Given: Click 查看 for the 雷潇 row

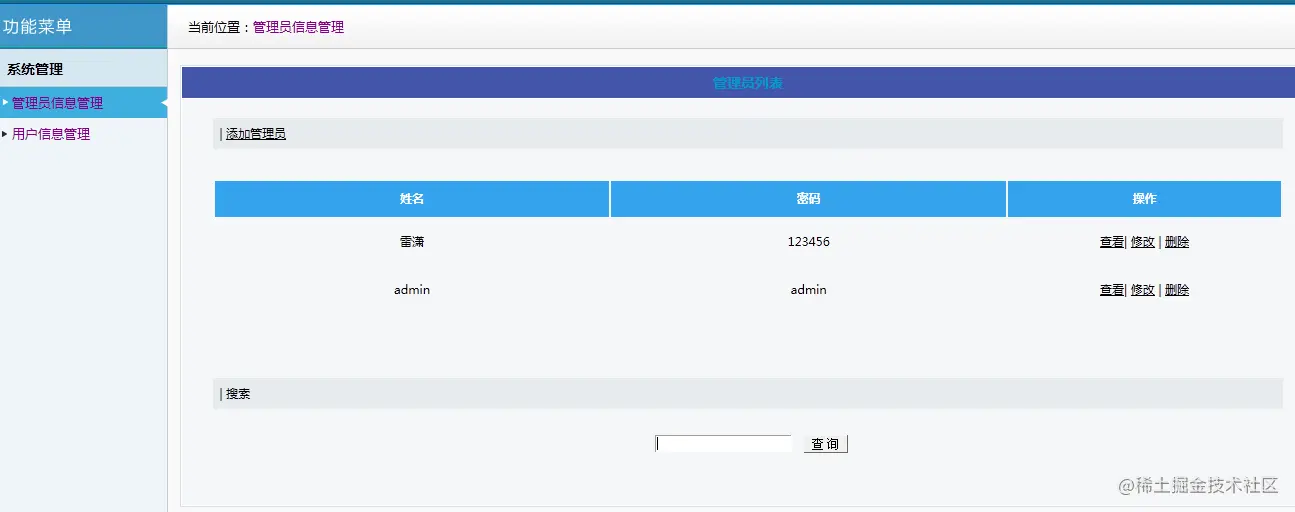Looking at the screenshot, I should click(1112, 242).
